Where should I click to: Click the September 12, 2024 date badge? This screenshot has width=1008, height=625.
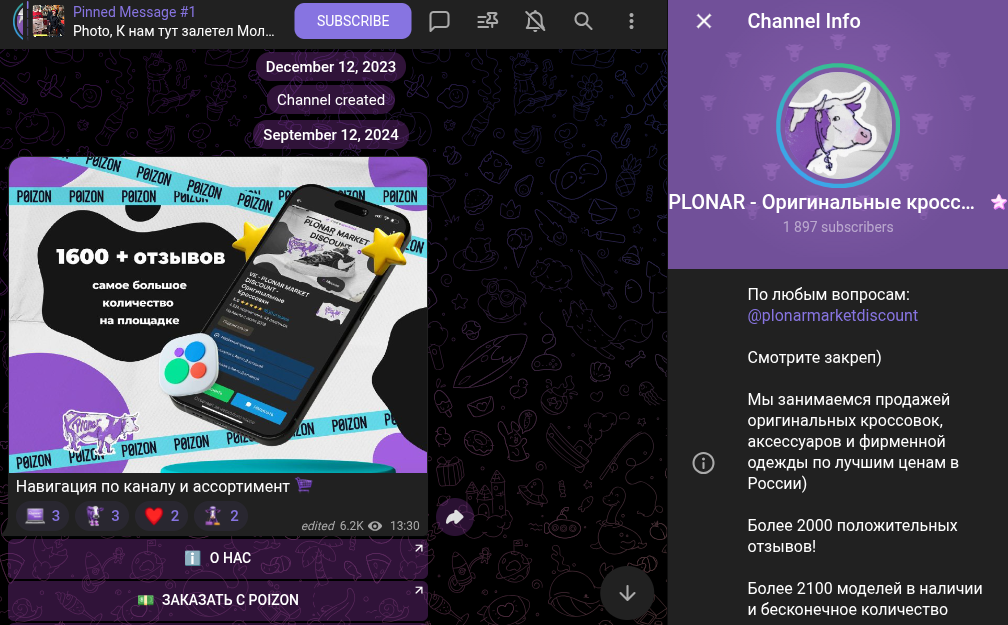pos(330,135)
